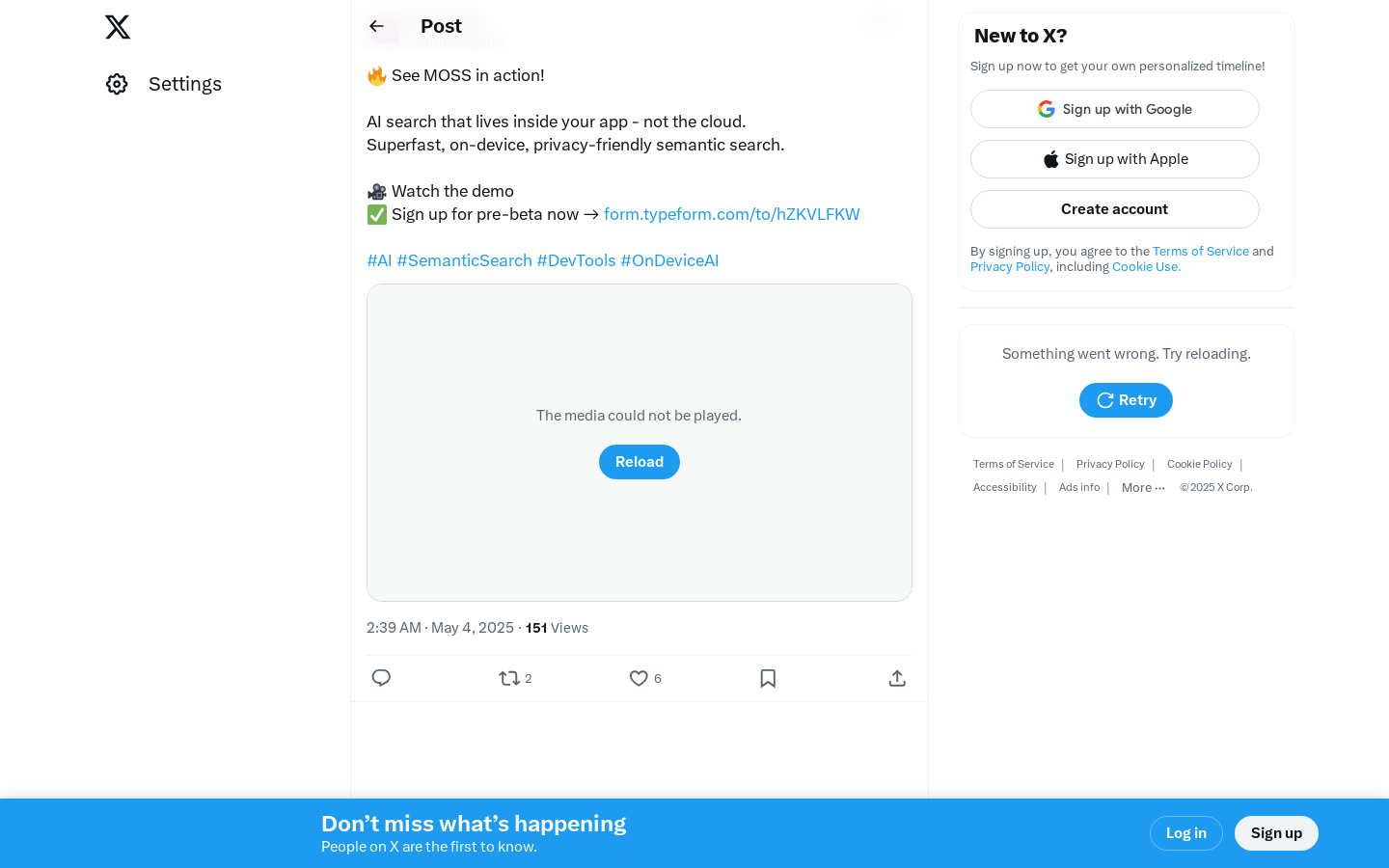Go back using the arrow icon

[x=377, y=26]
